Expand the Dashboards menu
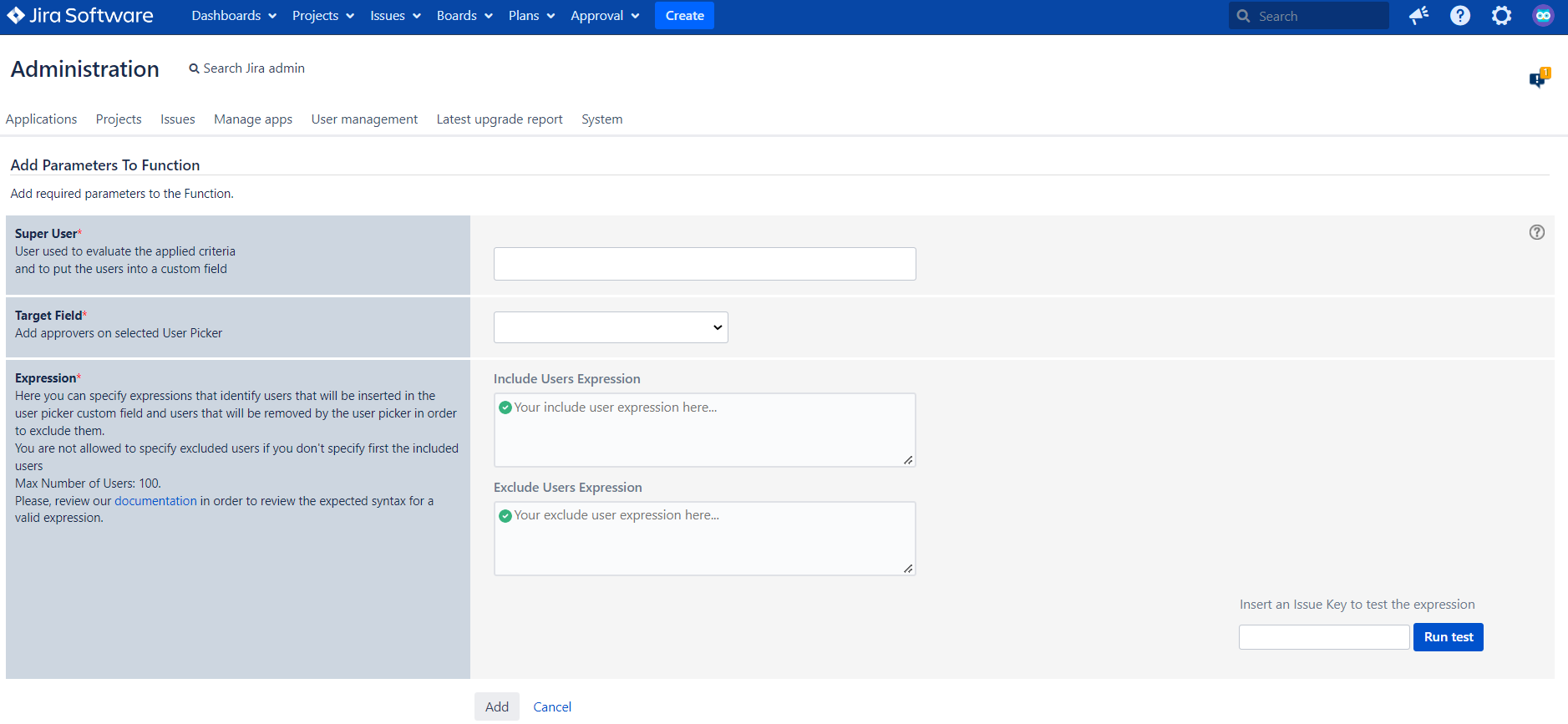The height and width of the screenshot is (724, 1568). click(x=234, y=16)
